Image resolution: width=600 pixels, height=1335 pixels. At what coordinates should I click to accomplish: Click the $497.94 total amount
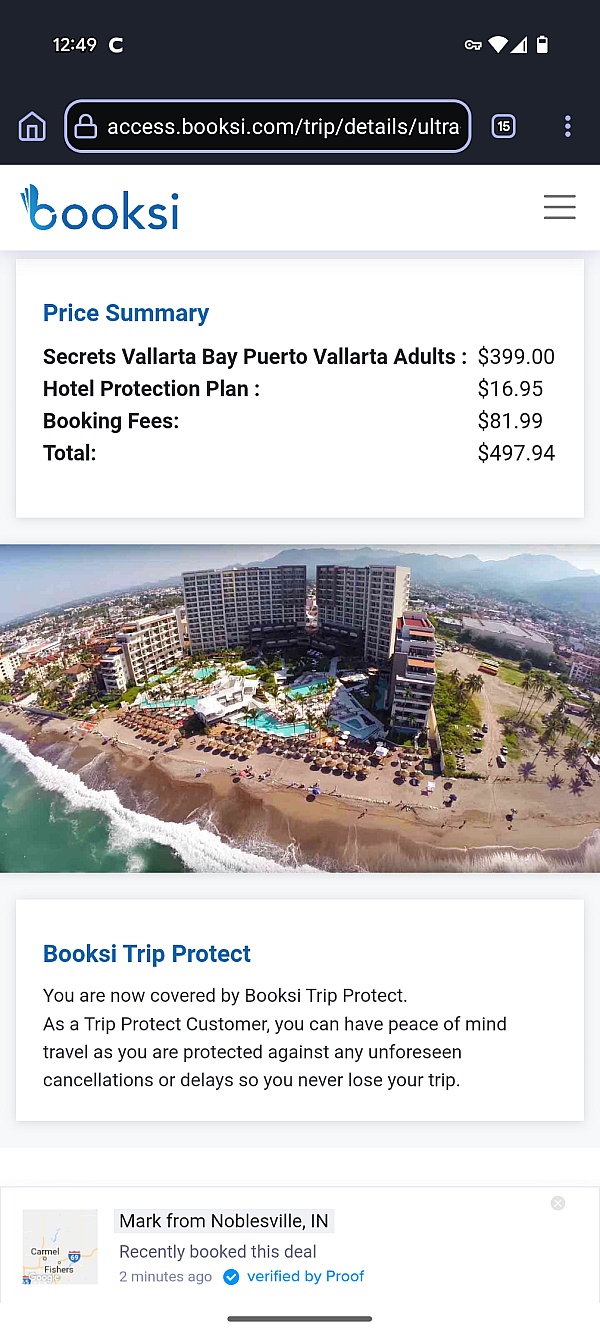[x=516, y=453]
